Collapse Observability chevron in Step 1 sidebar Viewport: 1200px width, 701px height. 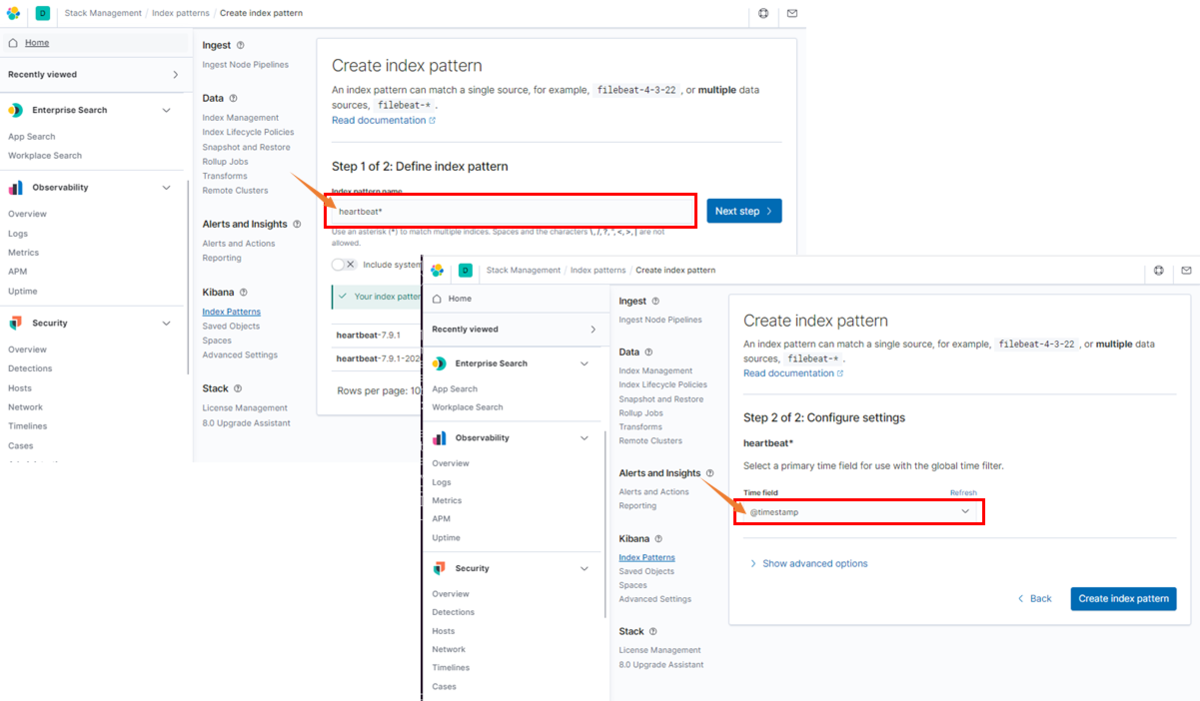point(166,187)
